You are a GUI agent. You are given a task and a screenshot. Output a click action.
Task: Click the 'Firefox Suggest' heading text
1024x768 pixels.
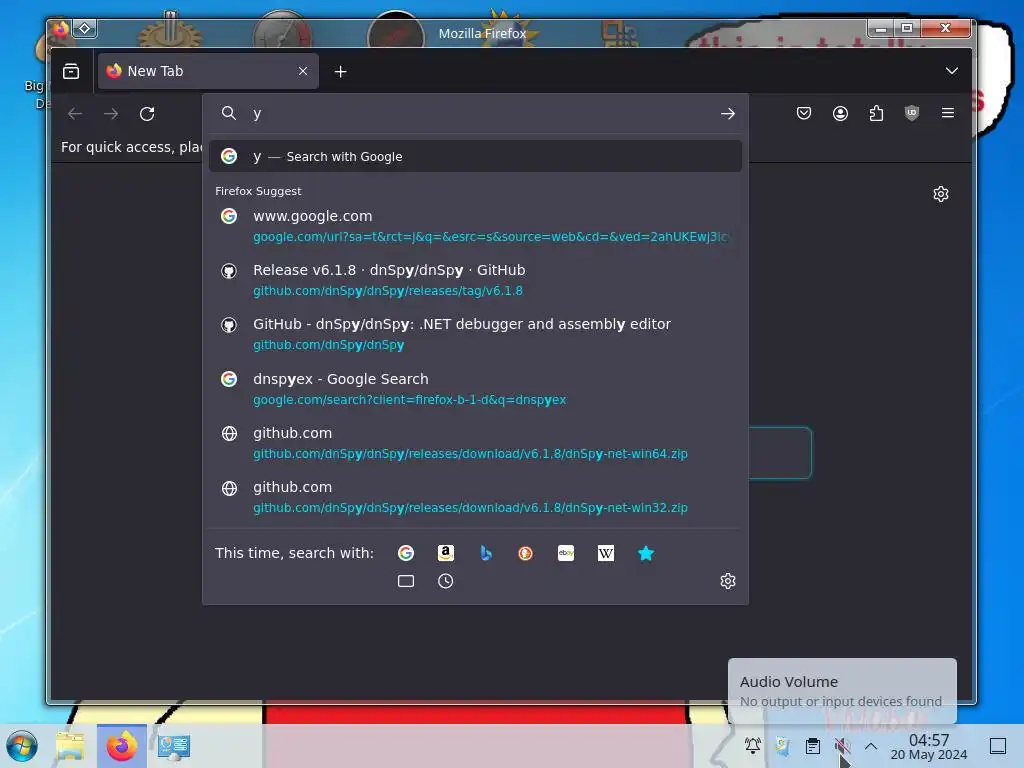(x=258, y=191)
